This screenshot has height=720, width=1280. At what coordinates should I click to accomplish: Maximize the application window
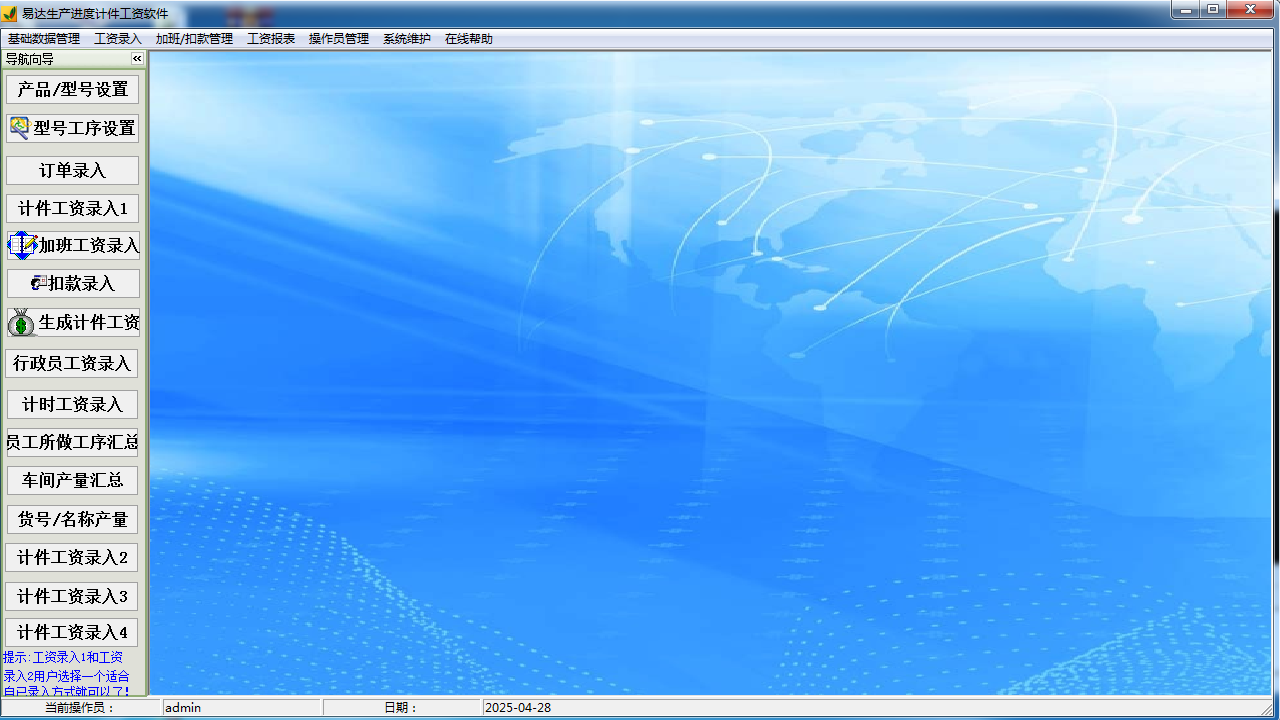[x=1213, y=9]
